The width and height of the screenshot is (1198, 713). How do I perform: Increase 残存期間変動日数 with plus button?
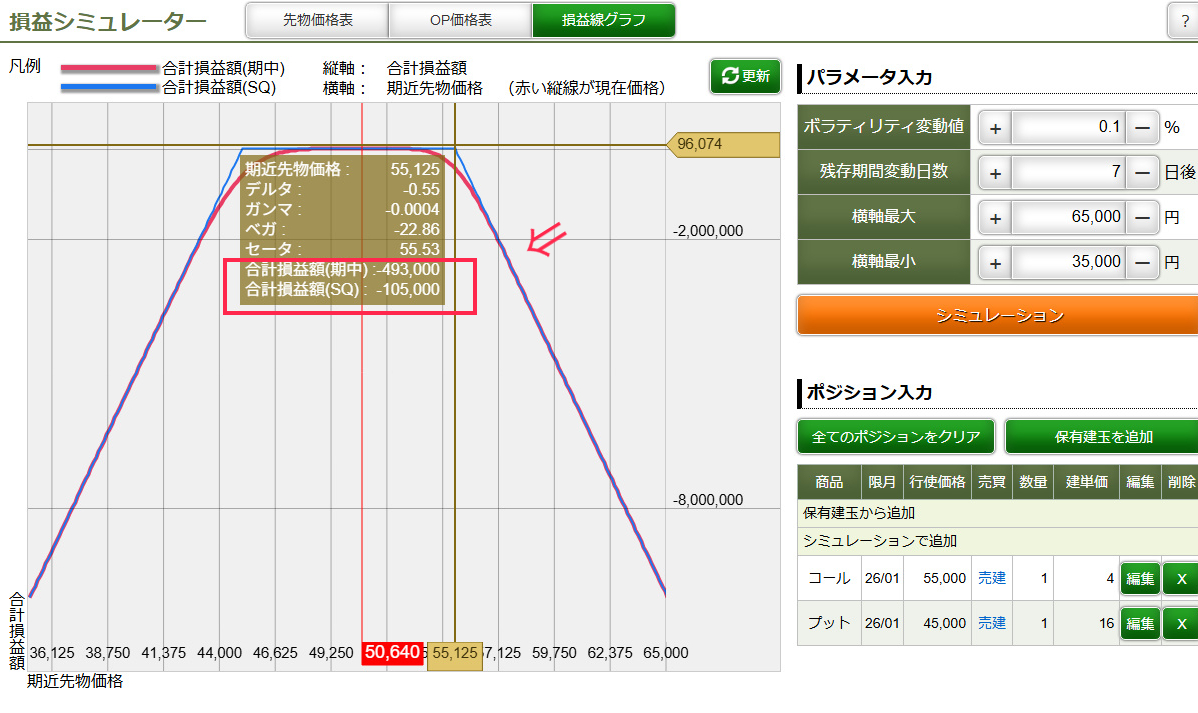[x=995, y=172]
